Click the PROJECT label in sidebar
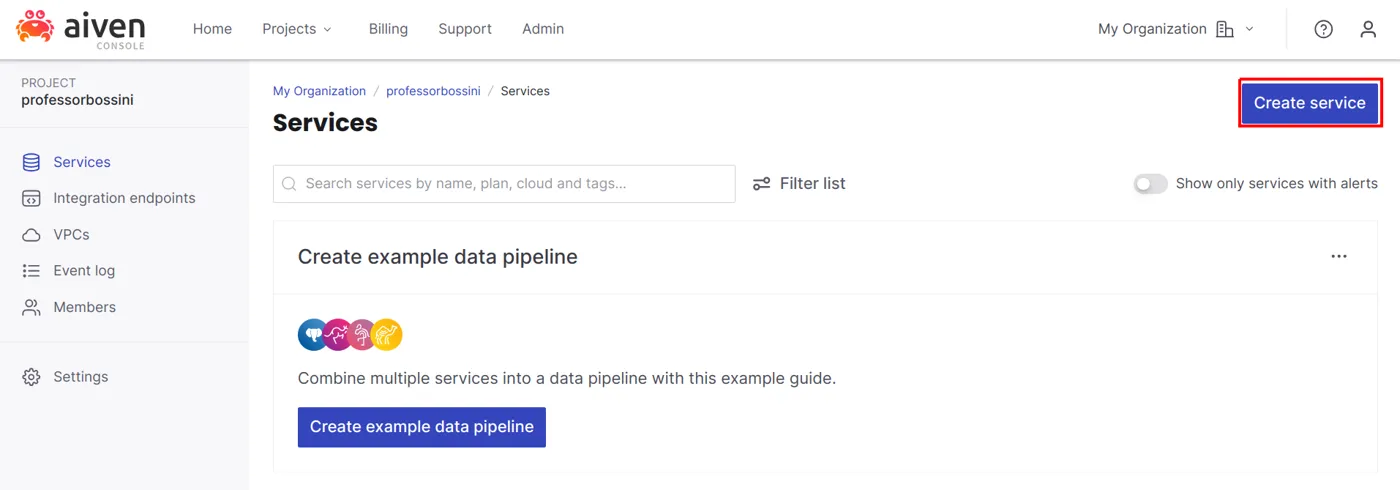This screenshot has height=490, width=1400. point(48,83)
